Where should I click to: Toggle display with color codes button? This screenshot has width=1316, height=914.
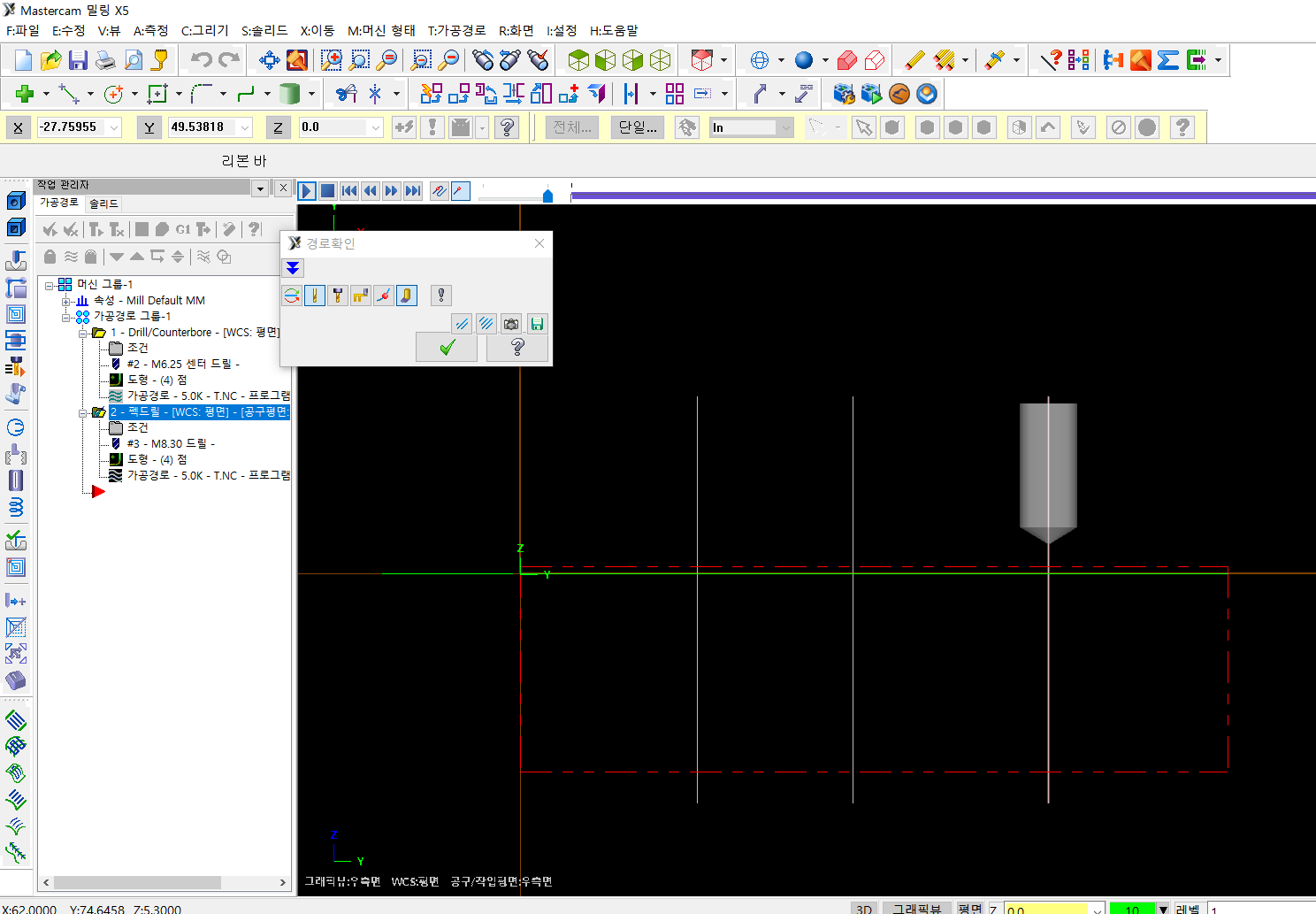point(292,296)
